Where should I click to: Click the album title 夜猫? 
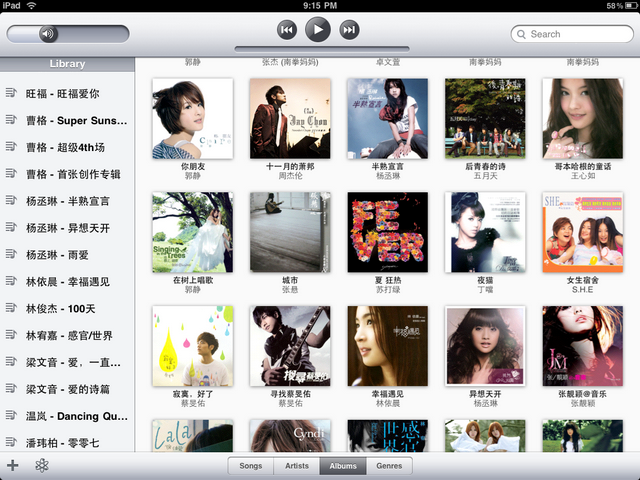(x=485, y=280)
